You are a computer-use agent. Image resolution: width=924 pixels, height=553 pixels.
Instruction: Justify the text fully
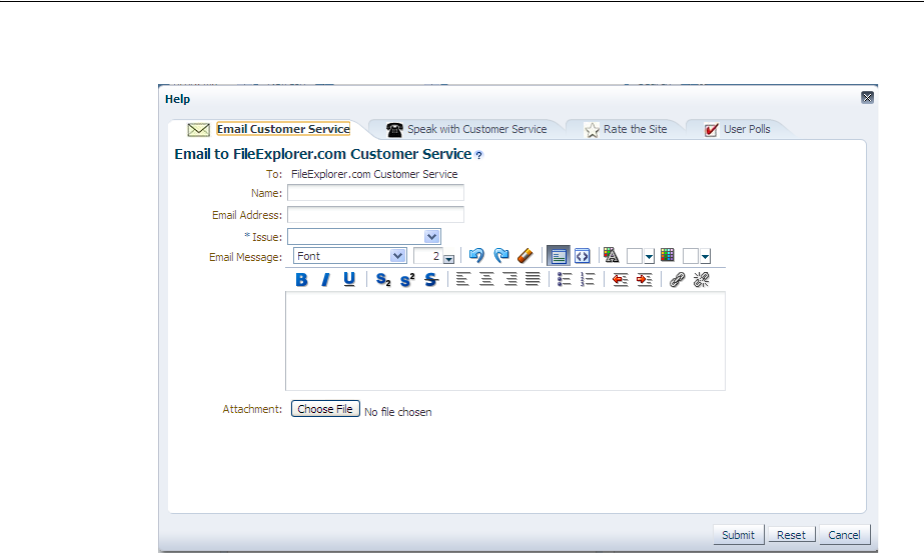pos(533,279)
